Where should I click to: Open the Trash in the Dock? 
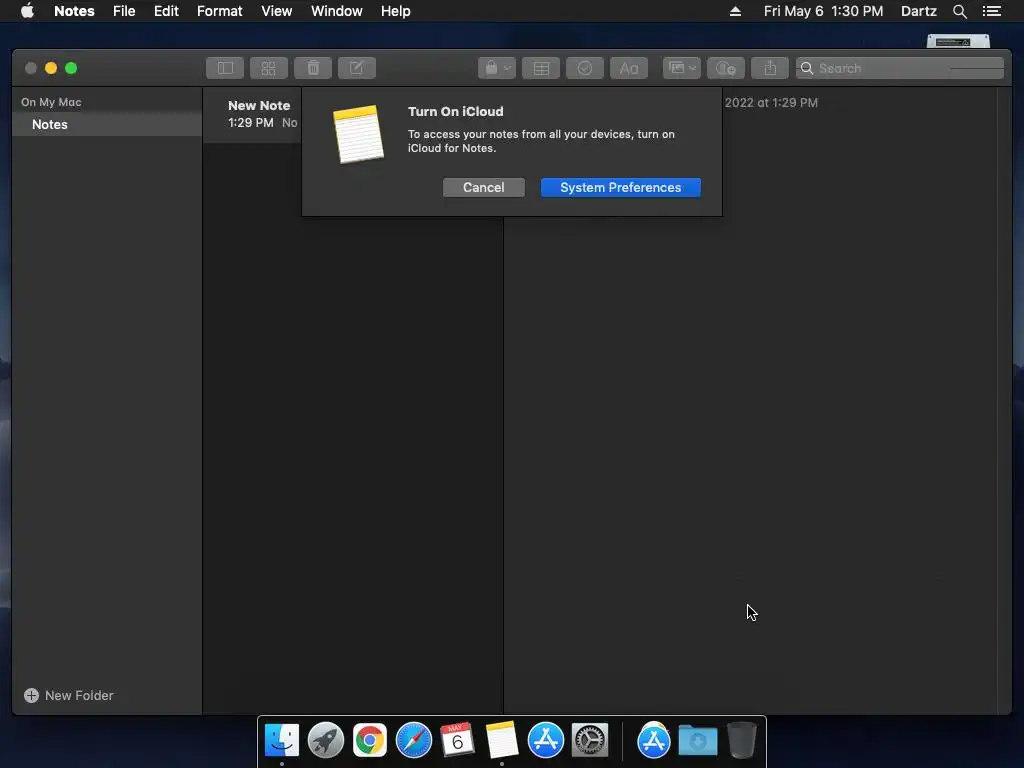point(742,740)
